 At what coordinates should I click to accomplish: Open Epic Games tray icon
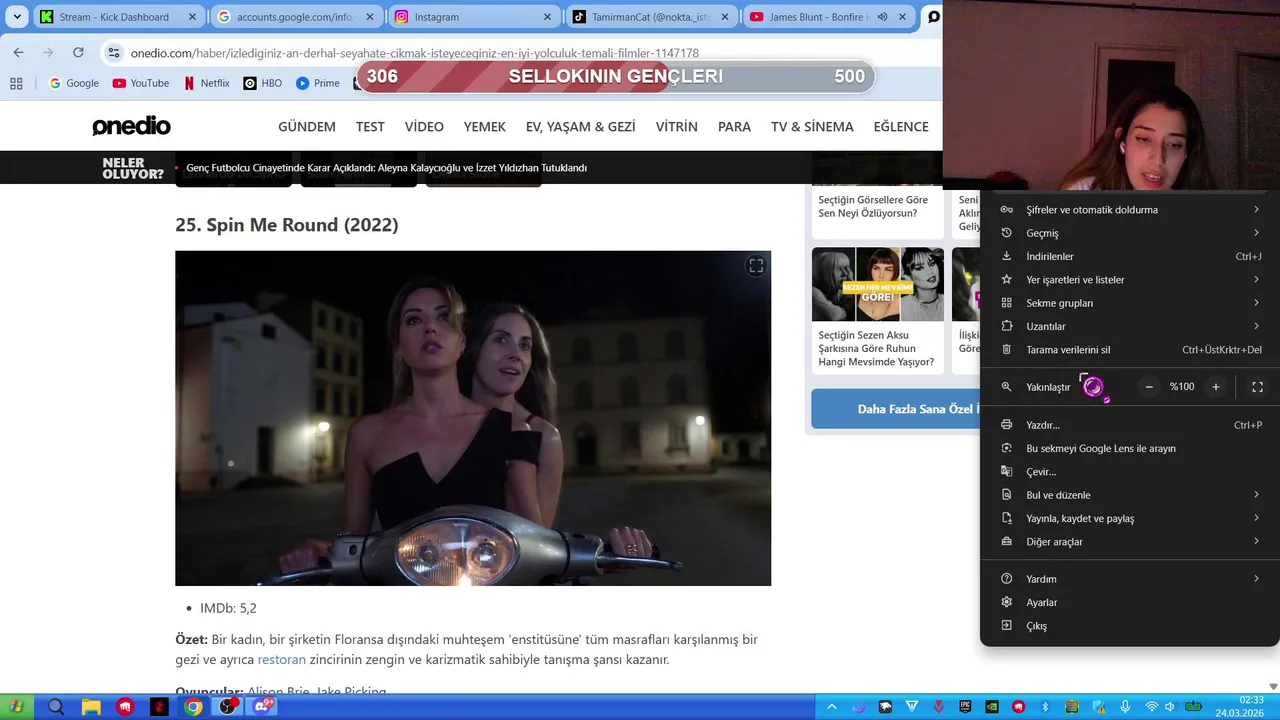(x=965, y=707)
